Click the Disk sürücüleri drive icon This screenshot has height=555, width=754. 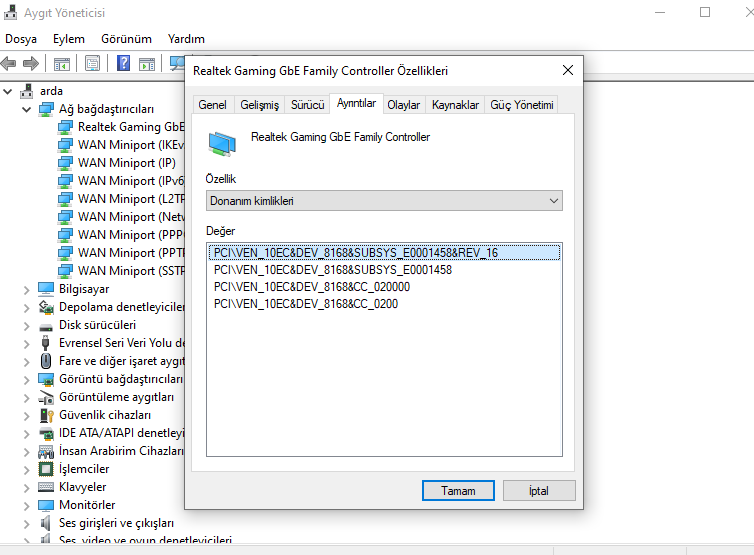[x=46, y=326]
